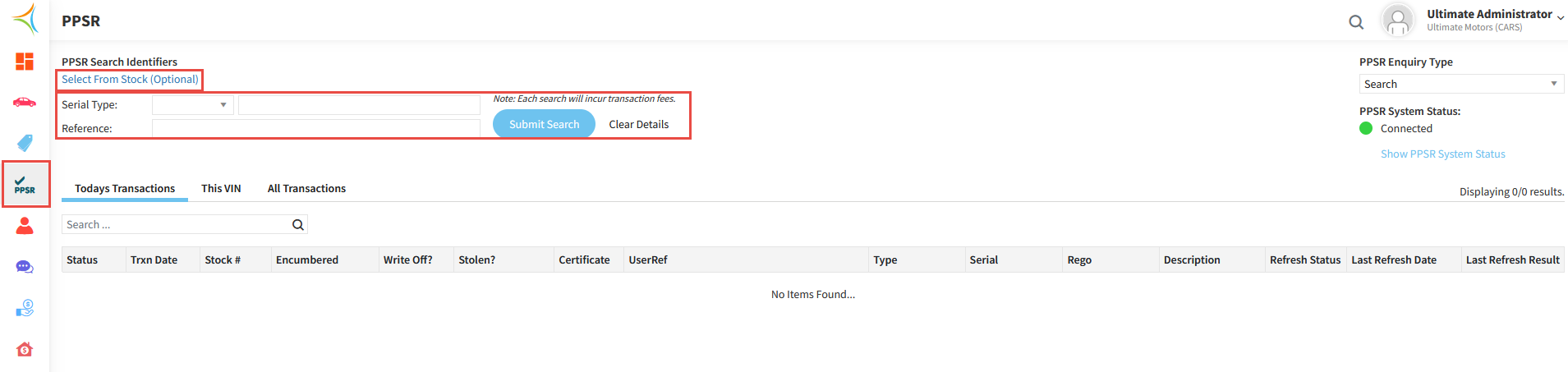Open the hand with coin sidebar icon
This screenshot has height=372, width=1568.
coord(25,309)
